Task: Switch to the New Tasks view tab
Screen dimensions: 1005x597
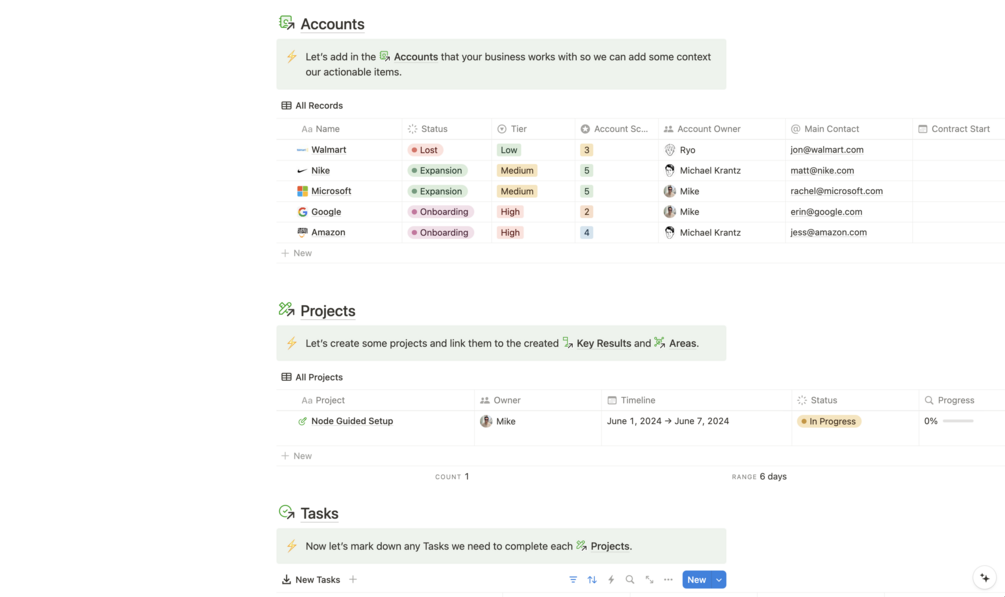Action: 311,580
